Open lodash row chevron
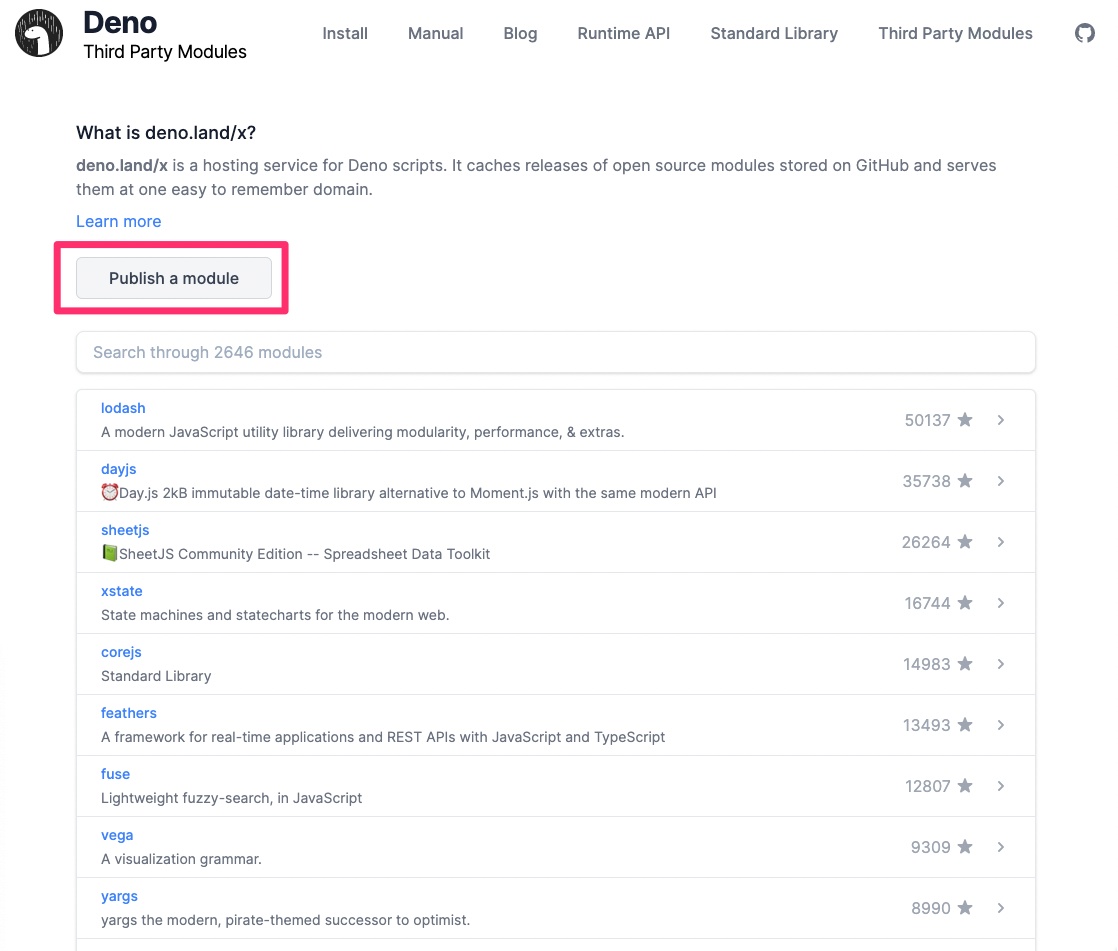 [1001, 420]
